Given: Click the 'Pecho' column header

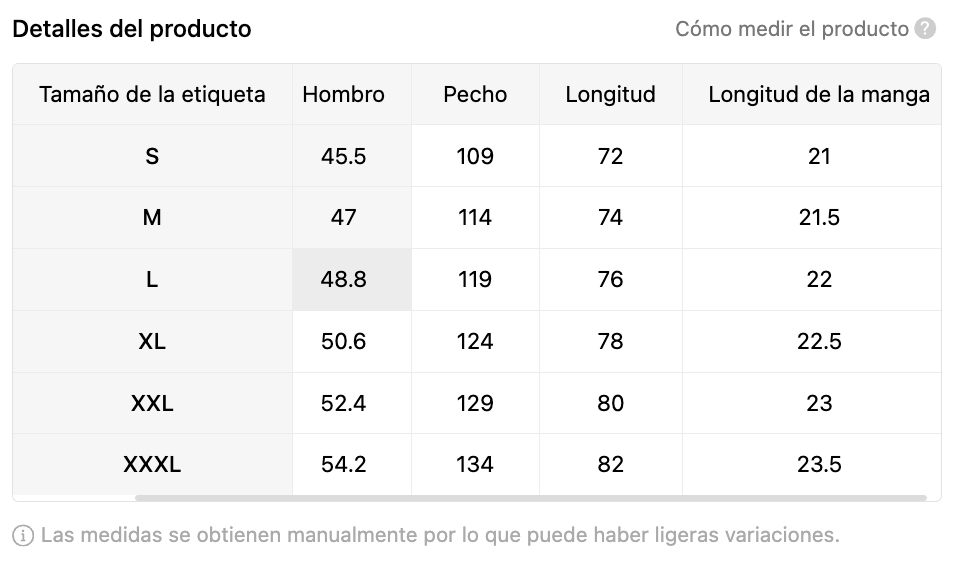Looking at the screenshot, I should pyautogui.click(x=475, y=95).
